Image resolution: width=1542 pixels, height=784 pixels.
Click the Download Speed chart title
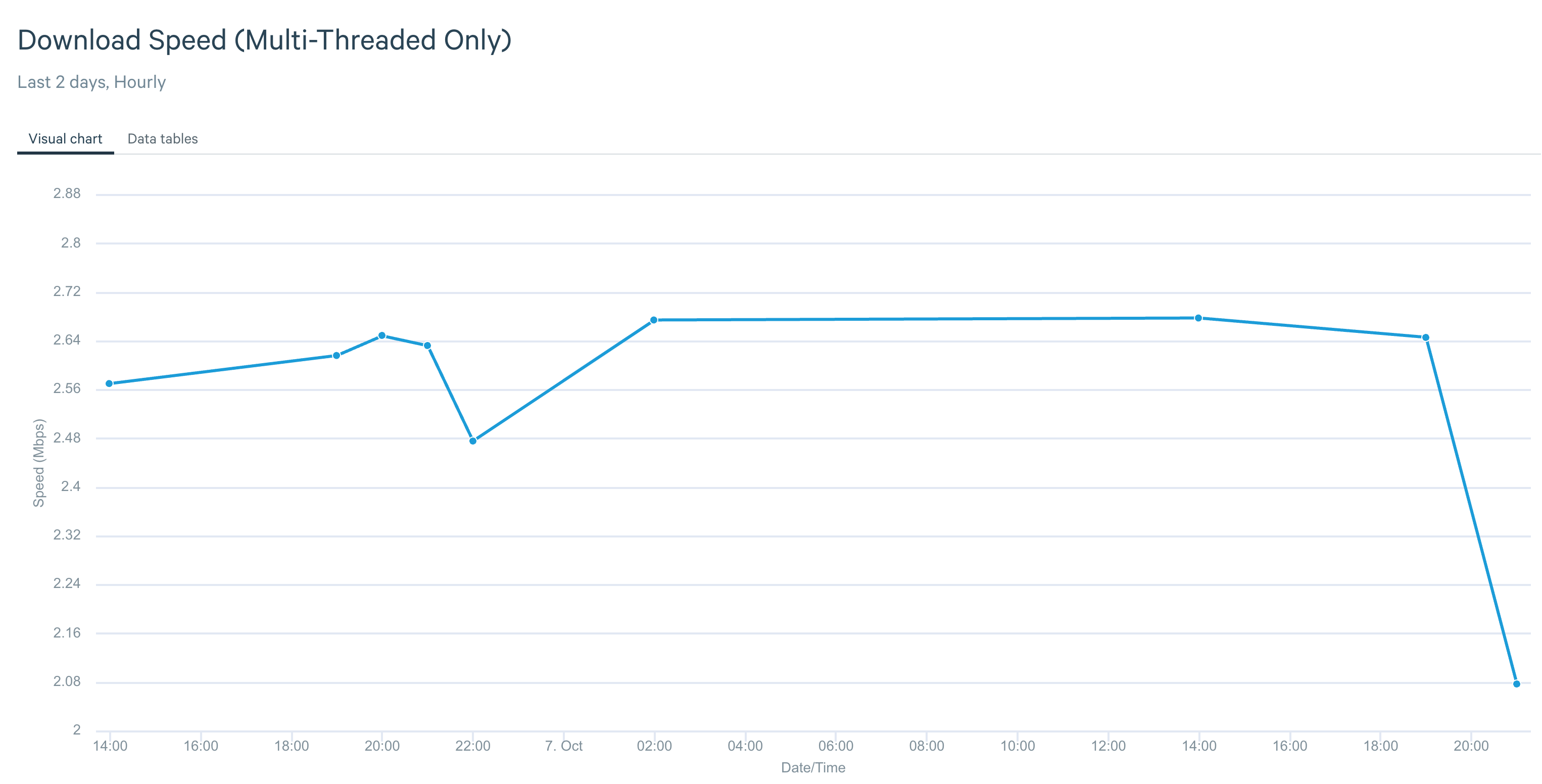pos(265,41)
